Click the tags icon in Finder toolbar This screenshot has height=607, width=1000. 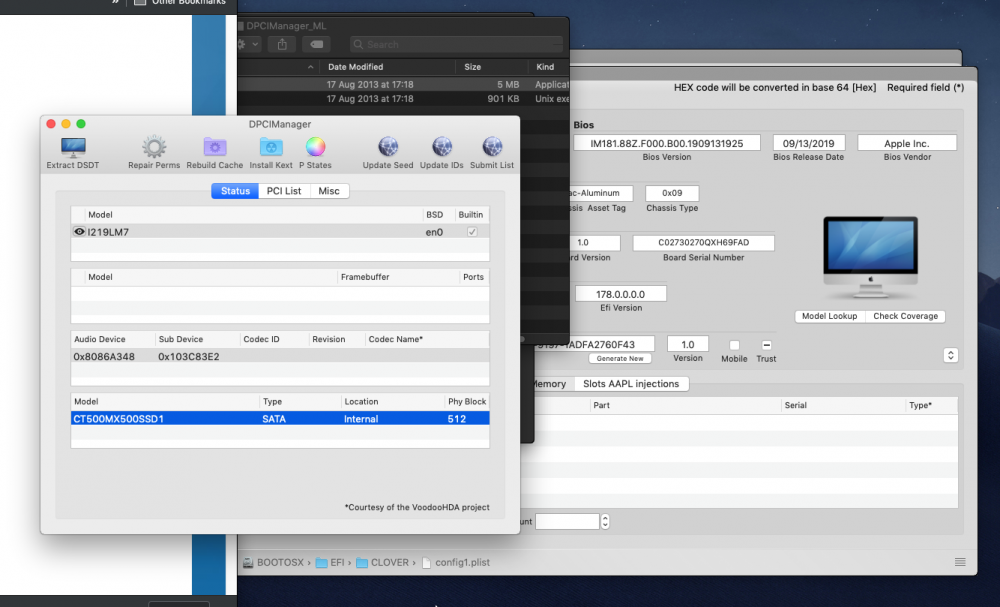pyautogui.click(x=316, y=44)
